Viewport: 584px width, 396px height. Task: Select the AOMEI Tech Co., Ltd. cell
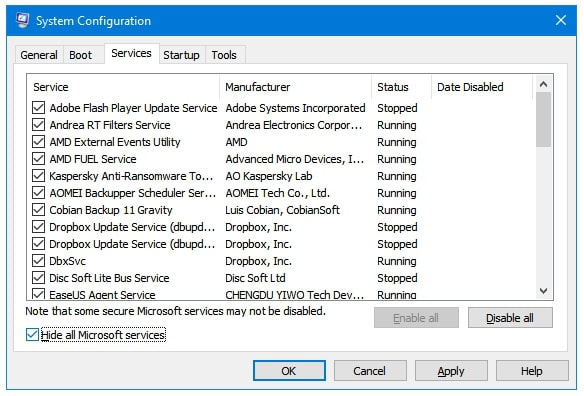(x=277, y=193)
